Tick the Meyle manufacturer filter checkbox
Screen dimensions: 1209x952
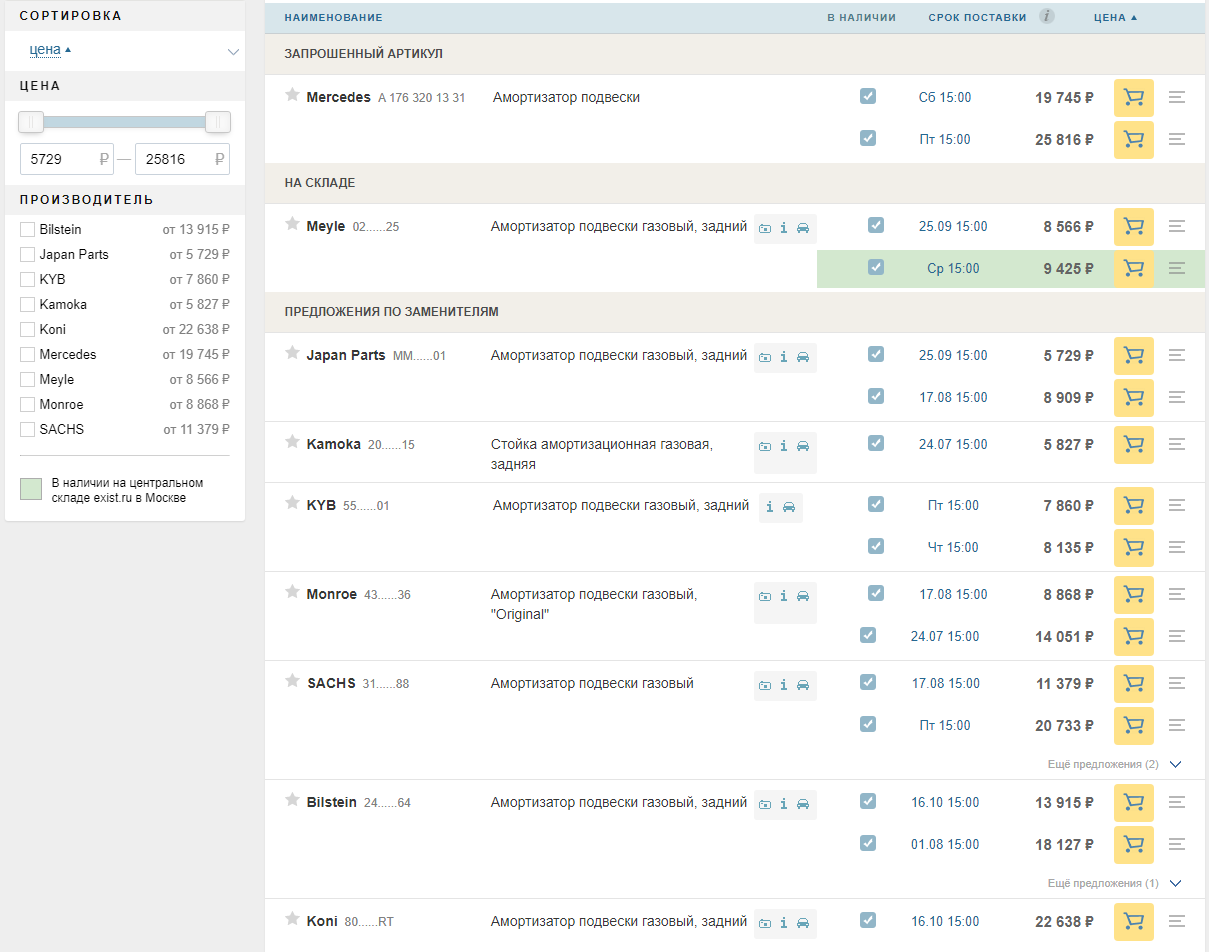[28, 380]
